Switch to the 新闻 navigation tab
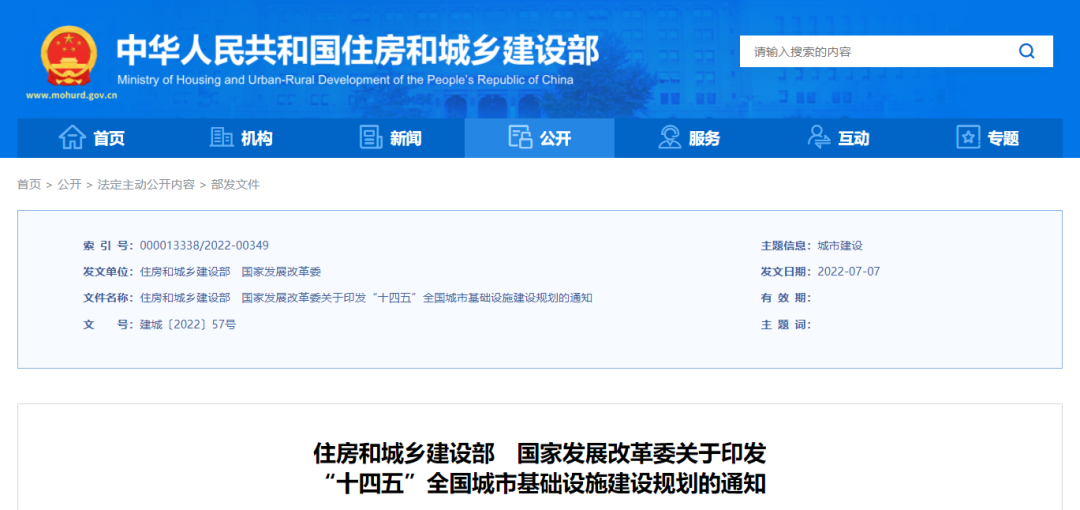This screenshot has height=510, width=1080. pos(405,139)
